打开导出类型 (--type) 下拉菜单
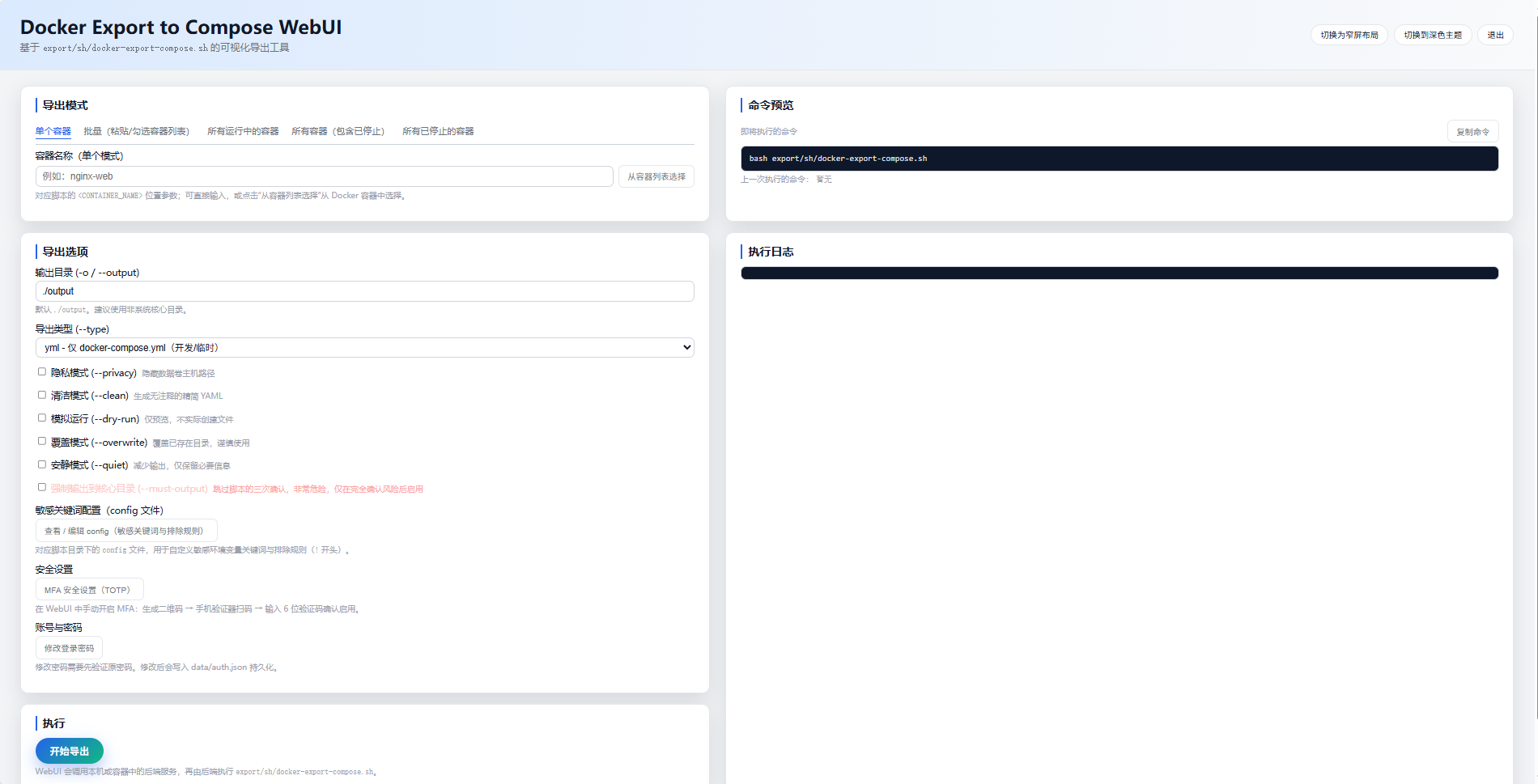This screenshot has width=1538, height=784. tap(363, 347)
